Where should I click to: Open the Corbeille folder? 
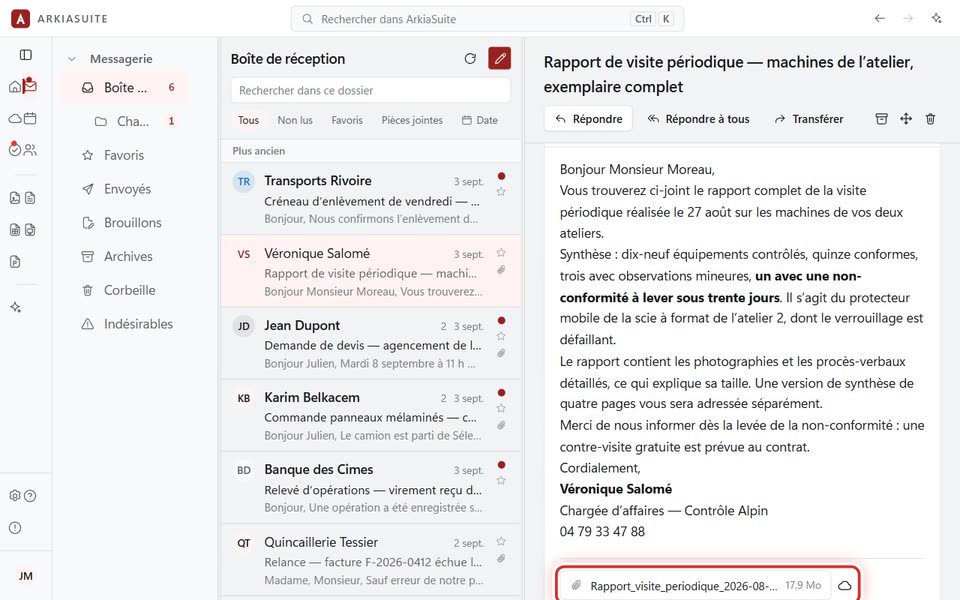124,290
